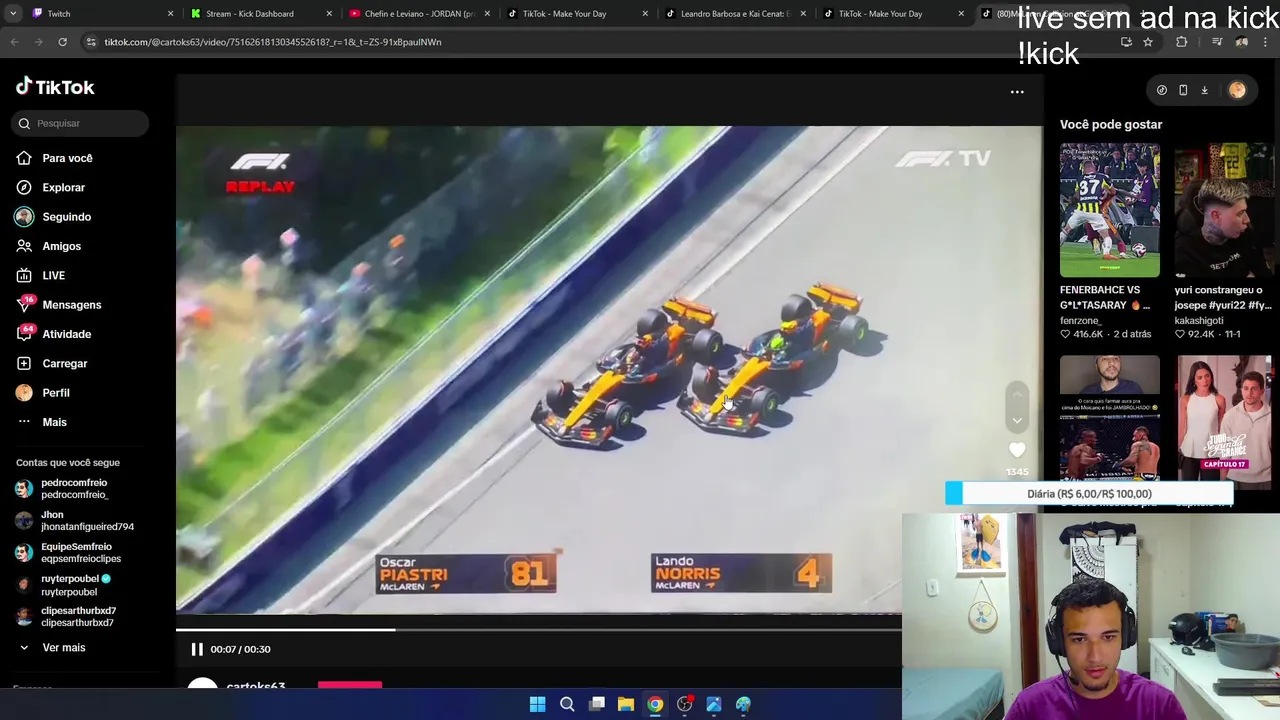Focus the Pesquisar search field
This screenshot has height=720, width=1280.
pyautogui.click(x=80, y=123)
